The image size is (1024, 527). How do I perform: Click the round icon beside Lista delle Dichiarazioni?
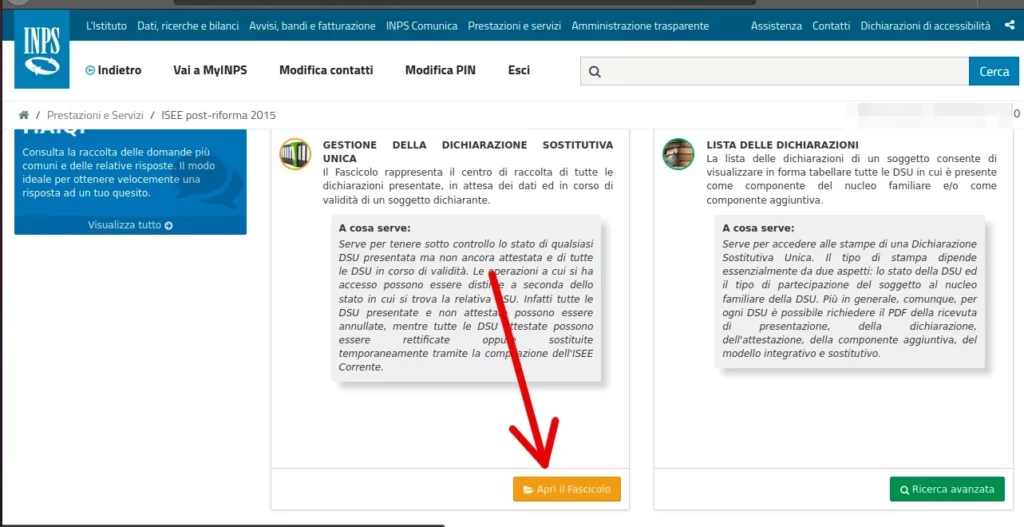tap(678, 154)
